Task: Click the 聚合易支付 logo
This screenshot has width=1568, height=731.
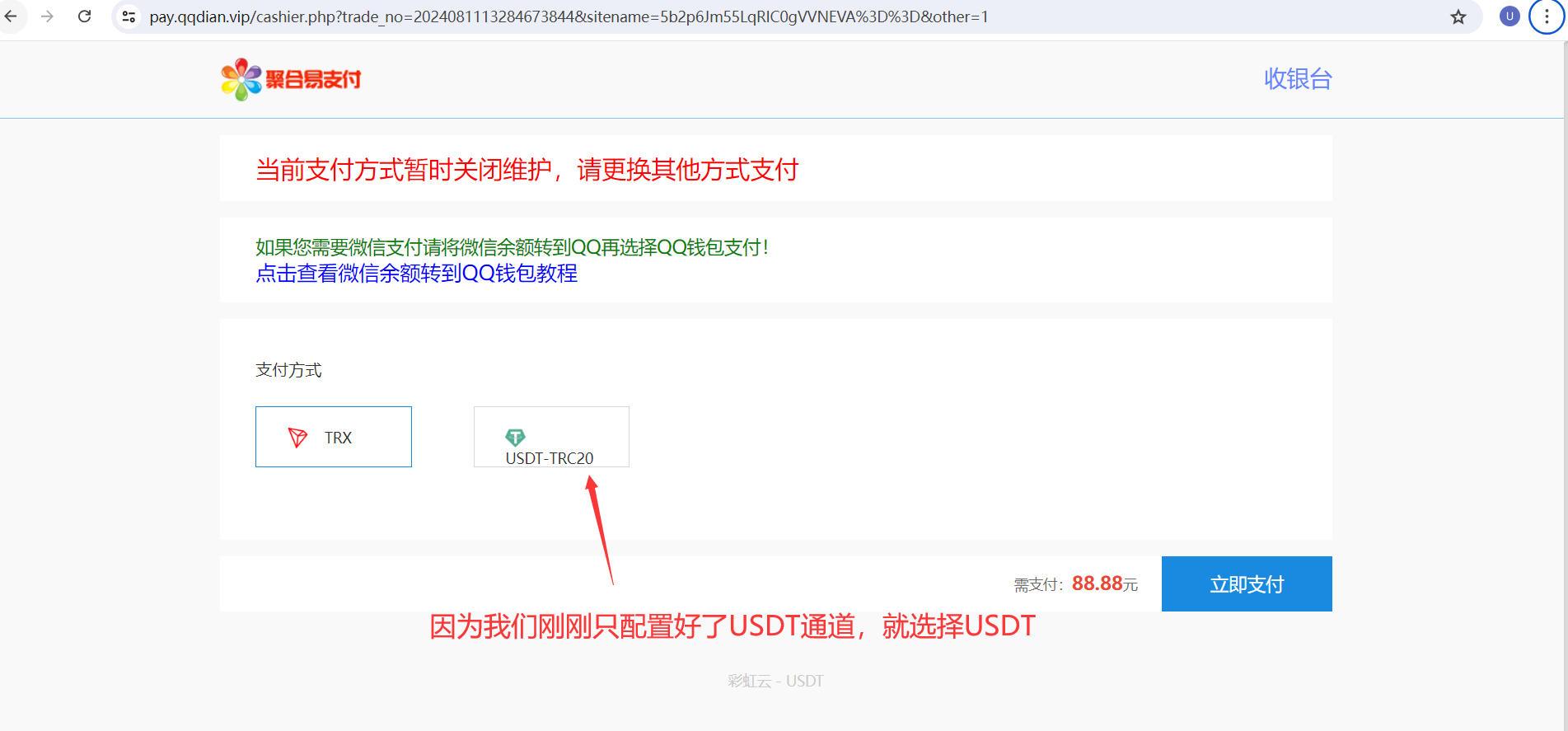Action: click(x=291, y=79)
